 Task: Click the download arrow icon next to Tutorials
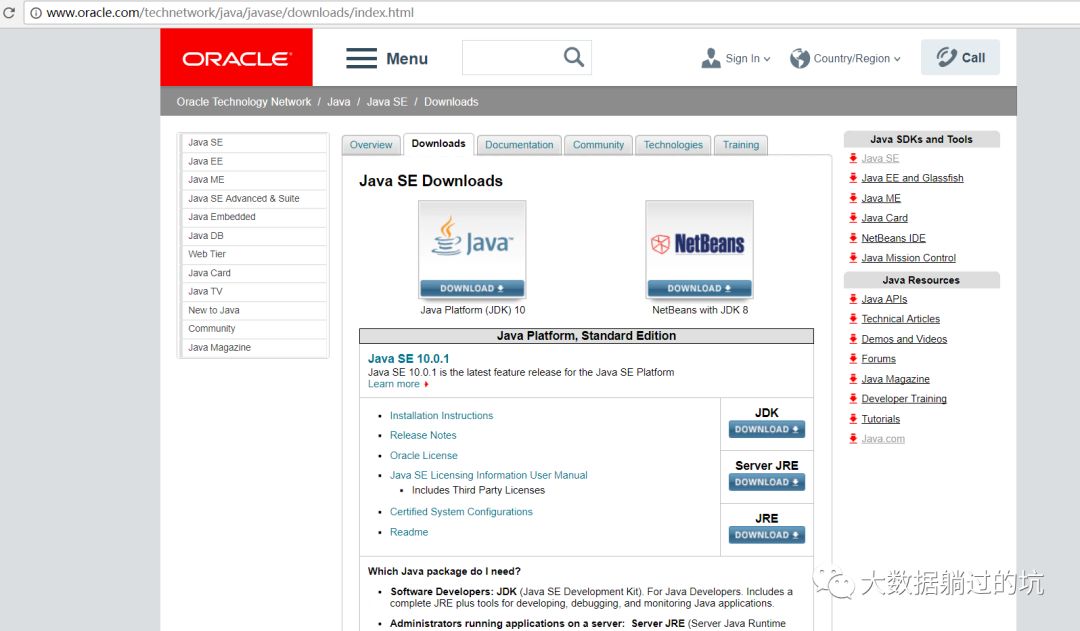pyautogui.click(x=853, y=419)
